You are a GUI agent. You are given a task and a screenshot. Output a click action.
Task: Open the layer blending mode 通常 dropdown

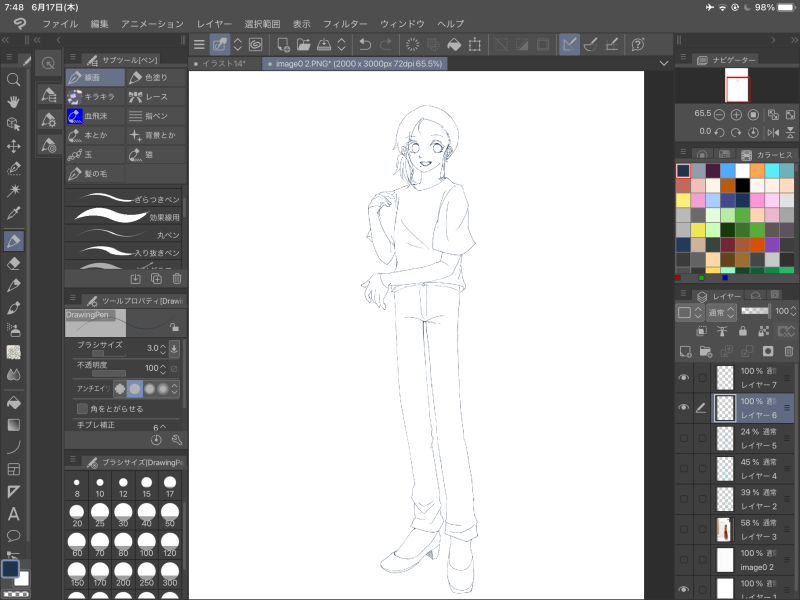pos(720,312)
